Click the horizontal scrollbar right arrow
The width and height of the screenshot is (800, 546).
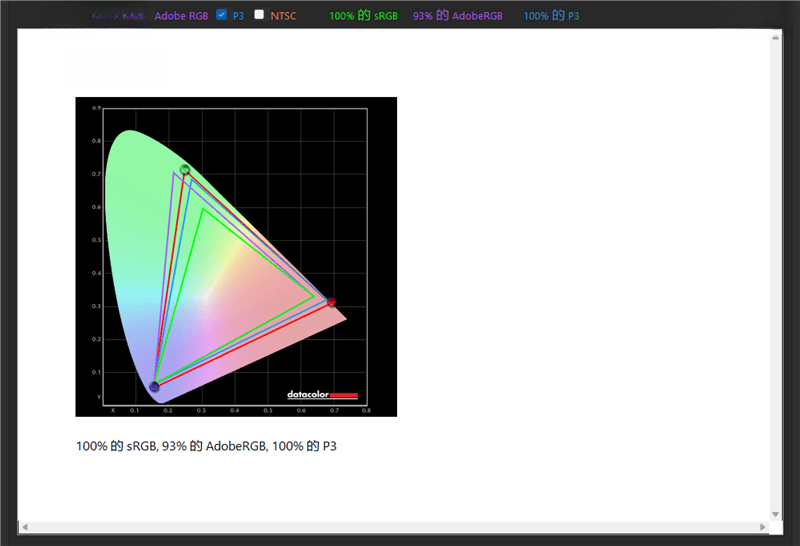(763, 527)
